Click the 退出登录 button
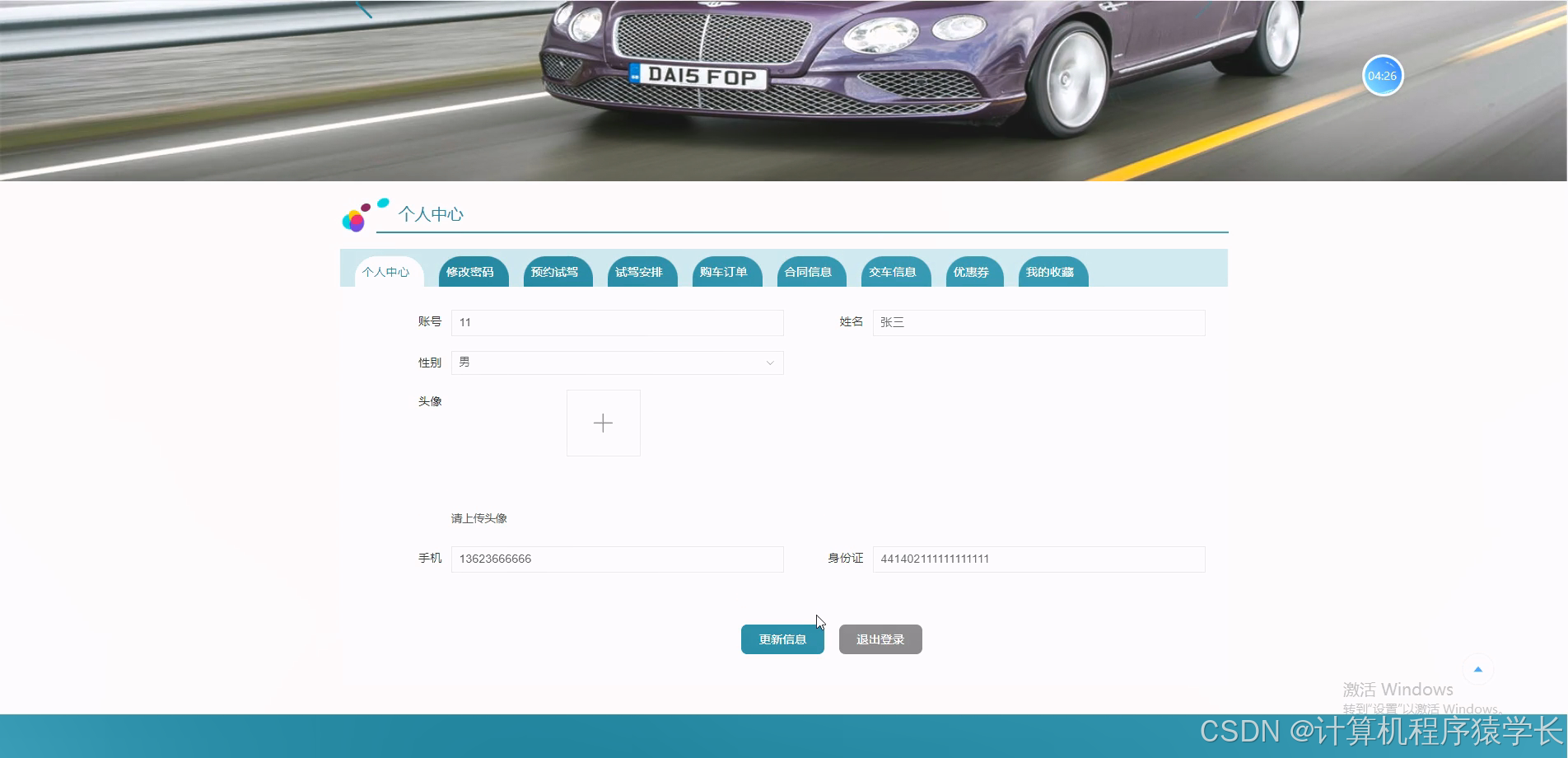The image size is (1568, 758). click(x=880, y=639)
